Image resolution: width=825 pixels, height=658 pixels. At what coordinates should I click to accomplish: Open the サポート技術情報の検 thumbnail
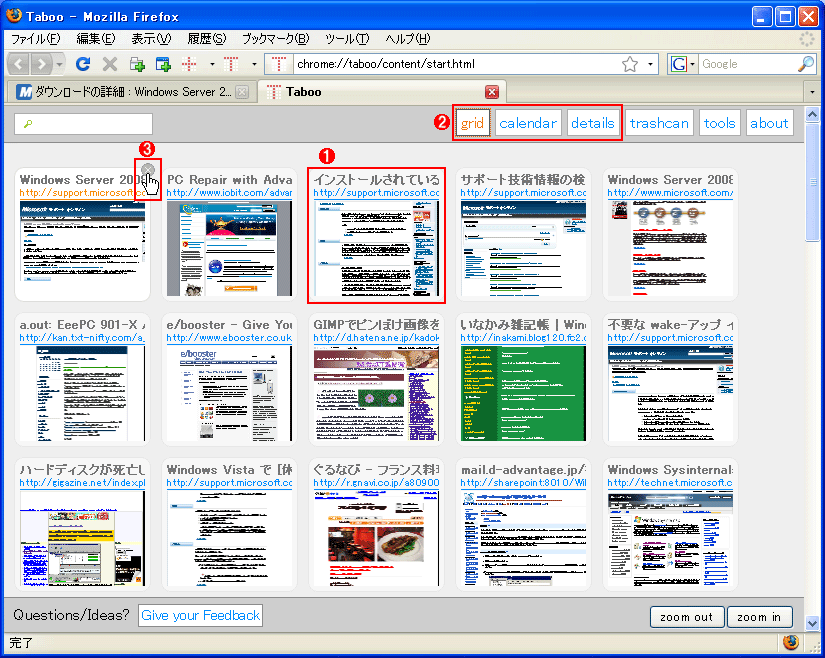point(523,248)
